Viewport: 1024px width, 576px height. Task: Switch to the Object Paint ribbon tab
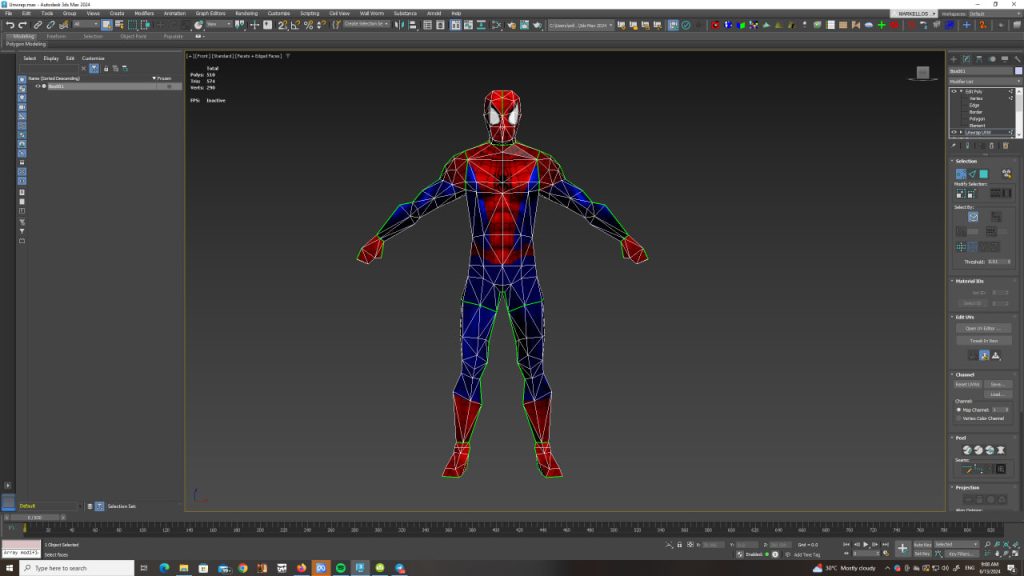click(133, 36)
